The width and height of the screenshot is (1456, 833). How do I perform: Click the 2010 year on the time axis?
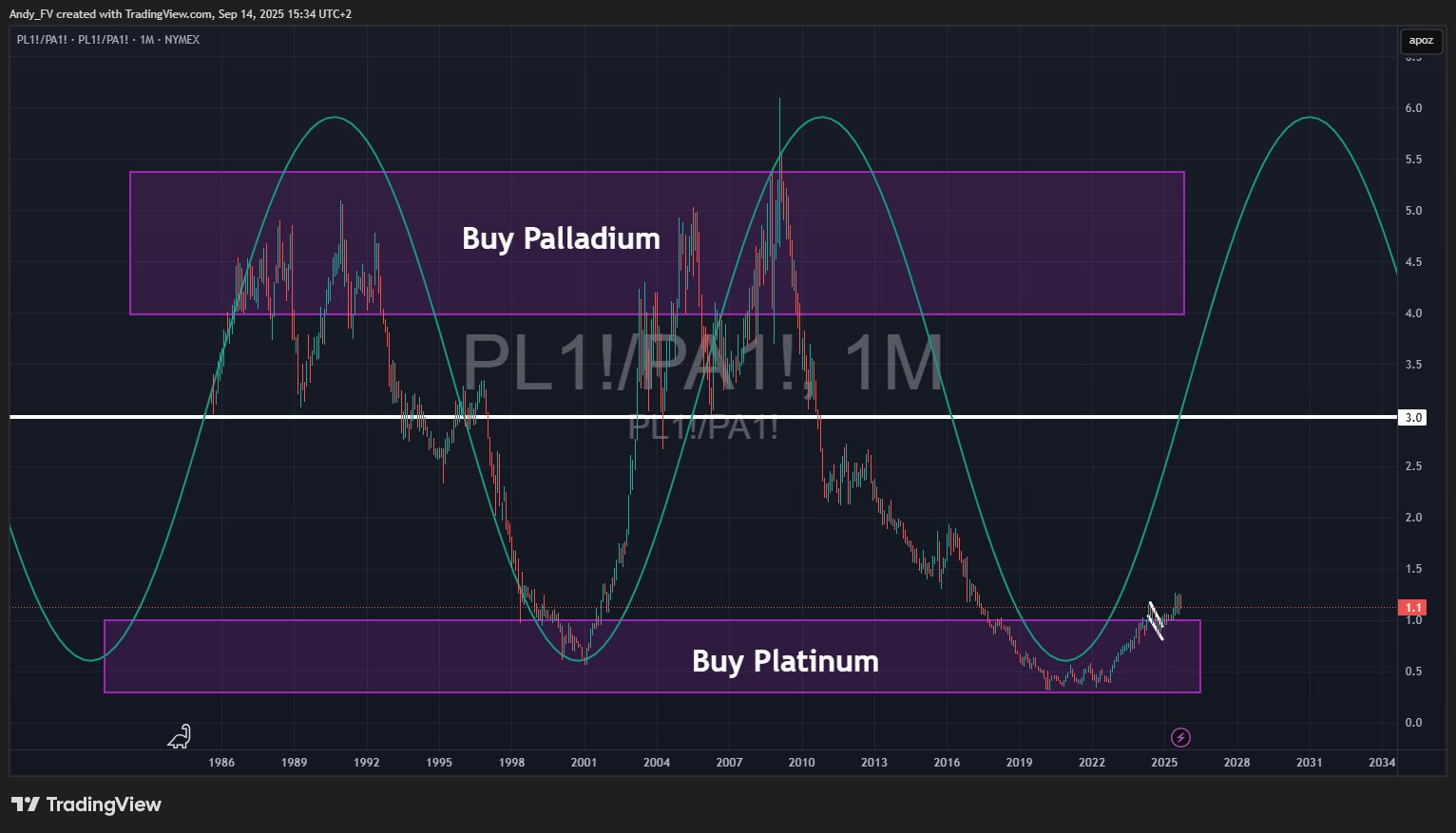801,763
